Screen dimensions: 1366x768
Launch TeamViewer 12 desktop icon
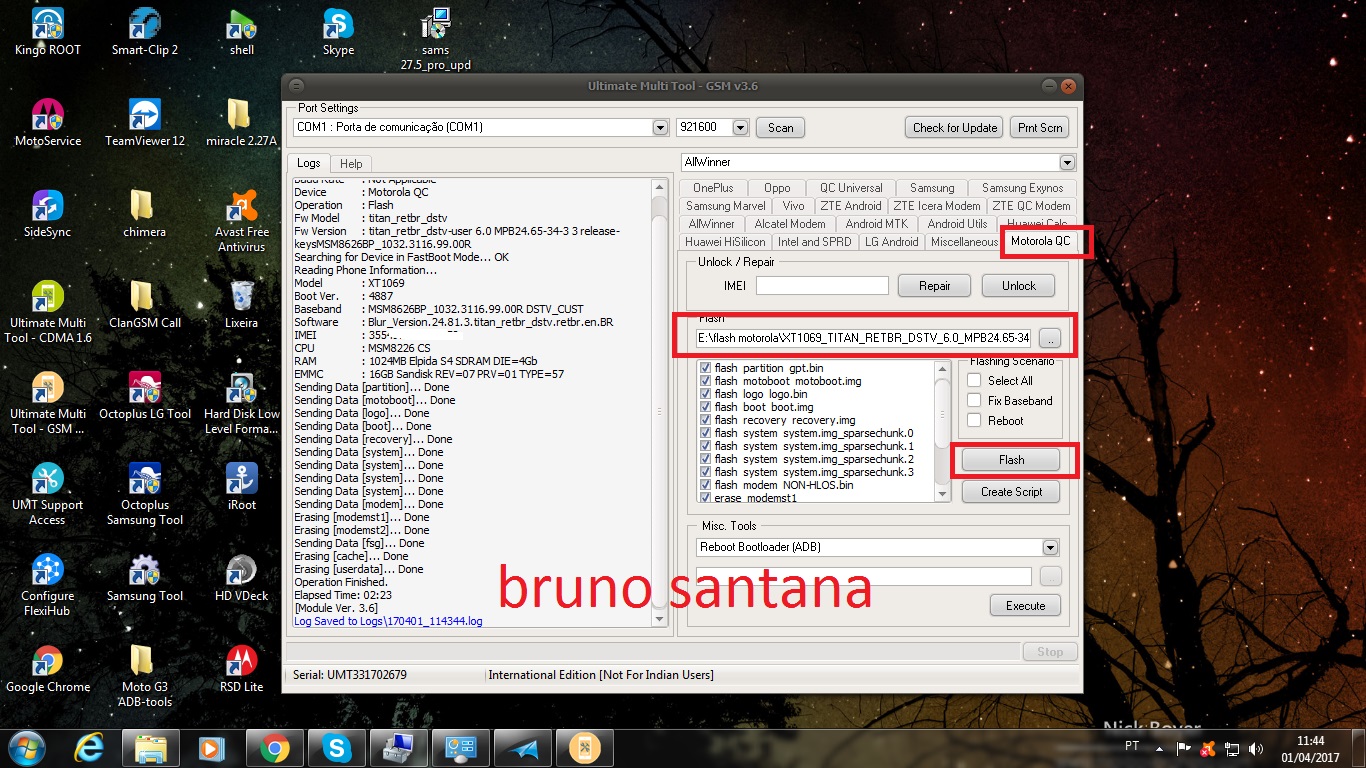coord(145,122)
